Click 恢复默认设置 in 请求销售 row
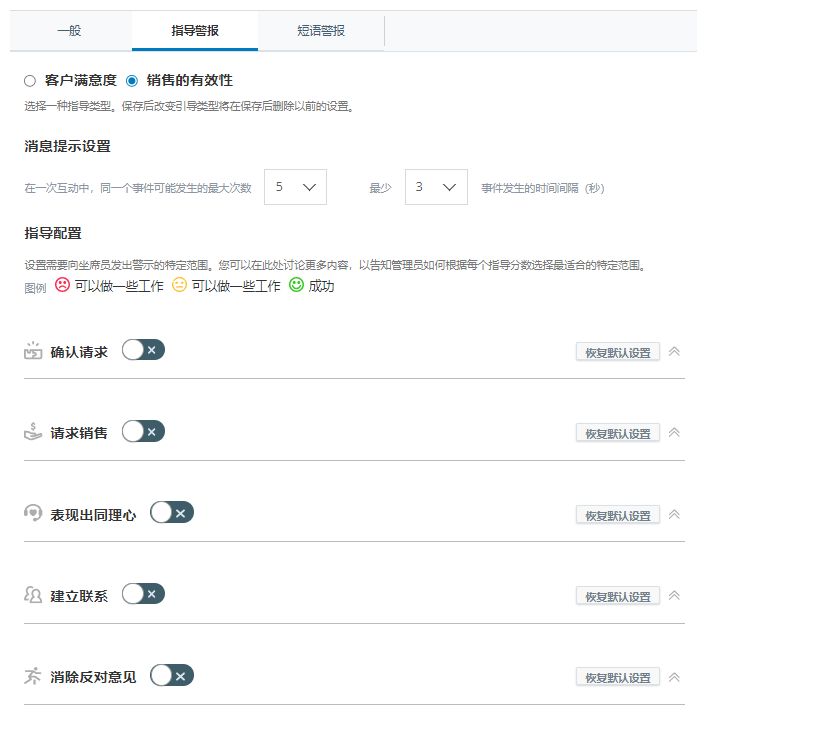Viewport: 815px width, 737px height. (x=618, y=433)
